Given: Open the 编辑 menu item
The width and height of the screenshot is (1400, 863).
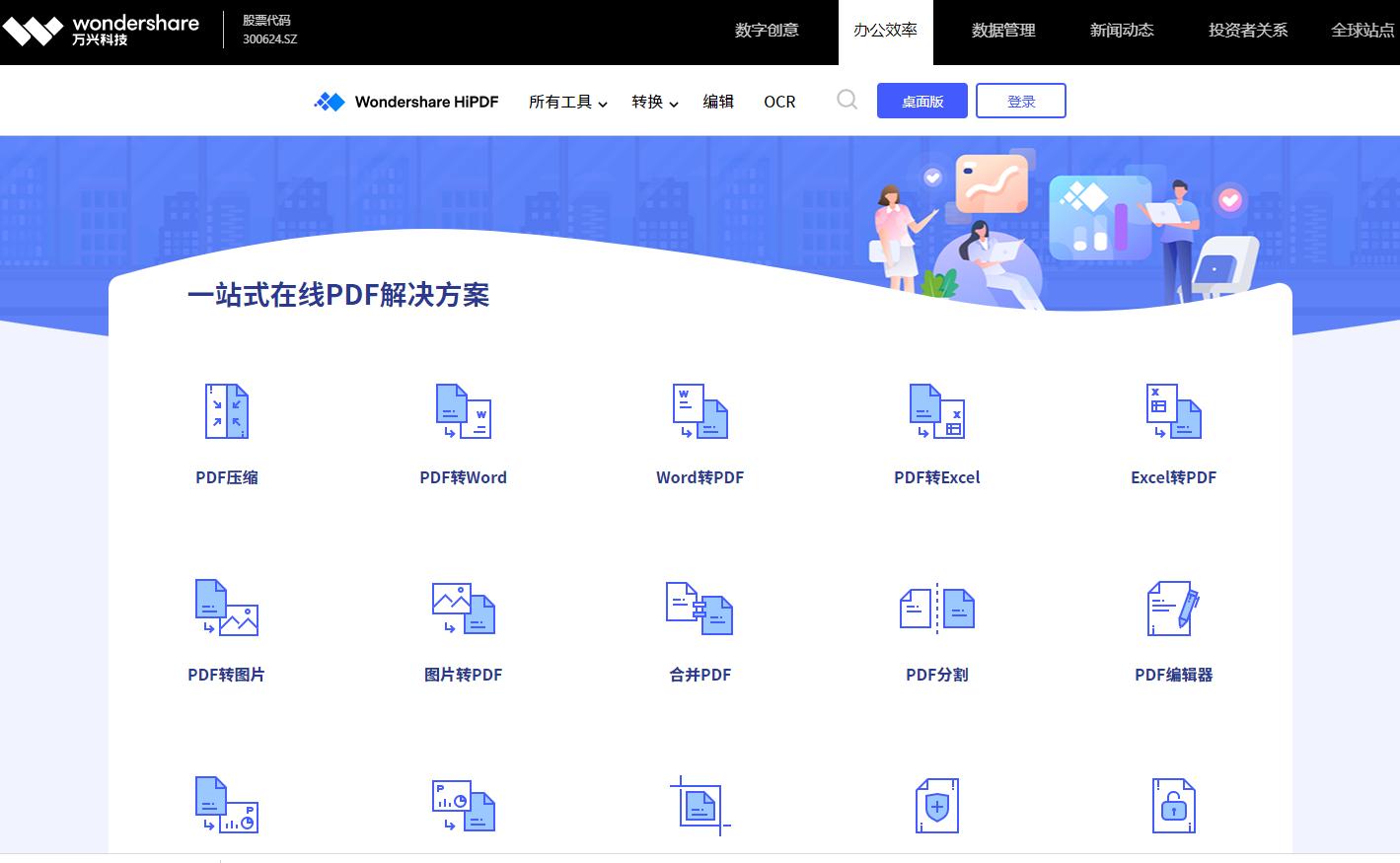Looking at the screenshot, I should click(718, 102).
